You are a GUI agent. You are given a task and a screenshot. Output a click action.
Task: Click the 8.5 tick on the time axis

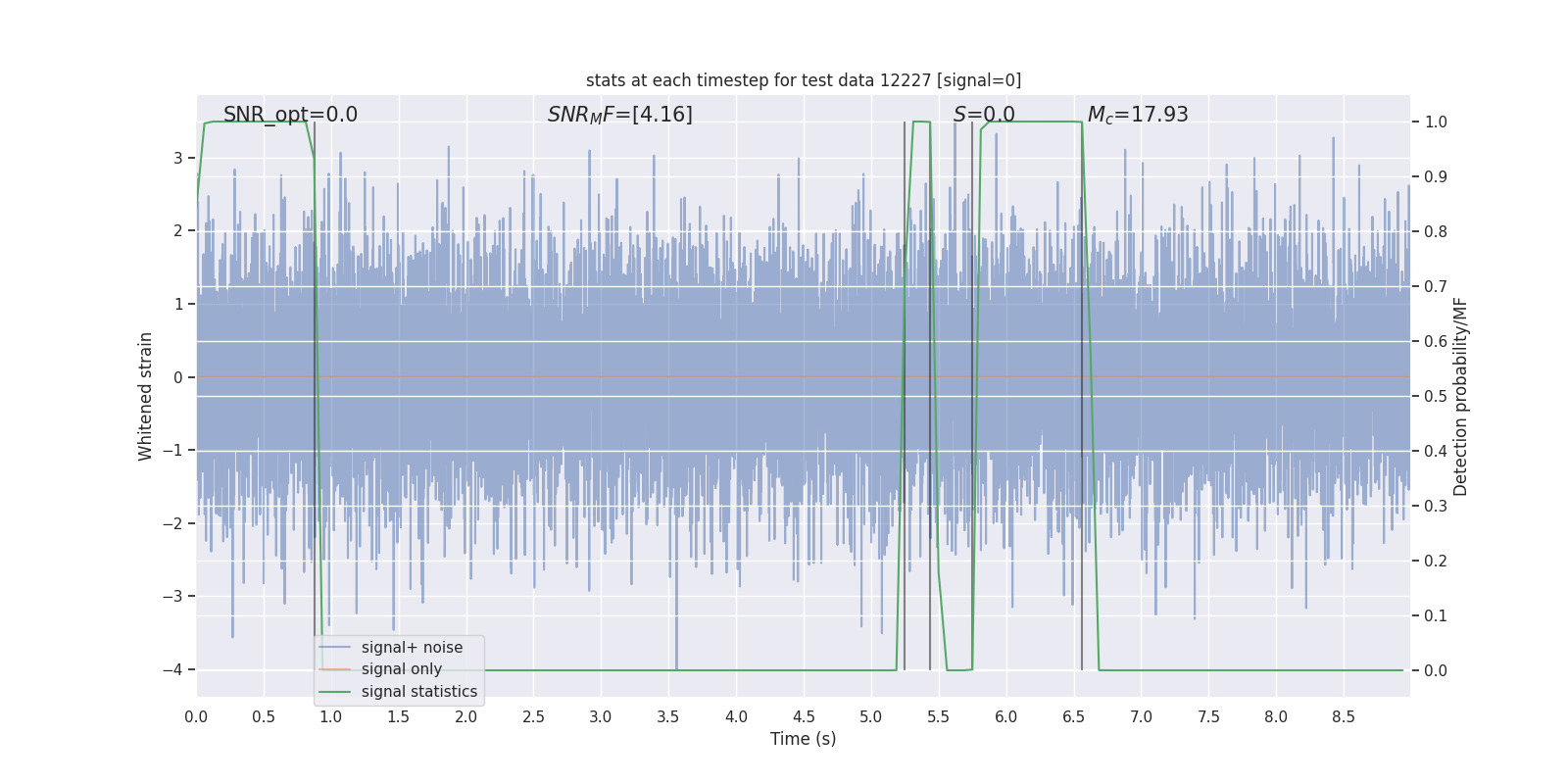(1344, 716)
